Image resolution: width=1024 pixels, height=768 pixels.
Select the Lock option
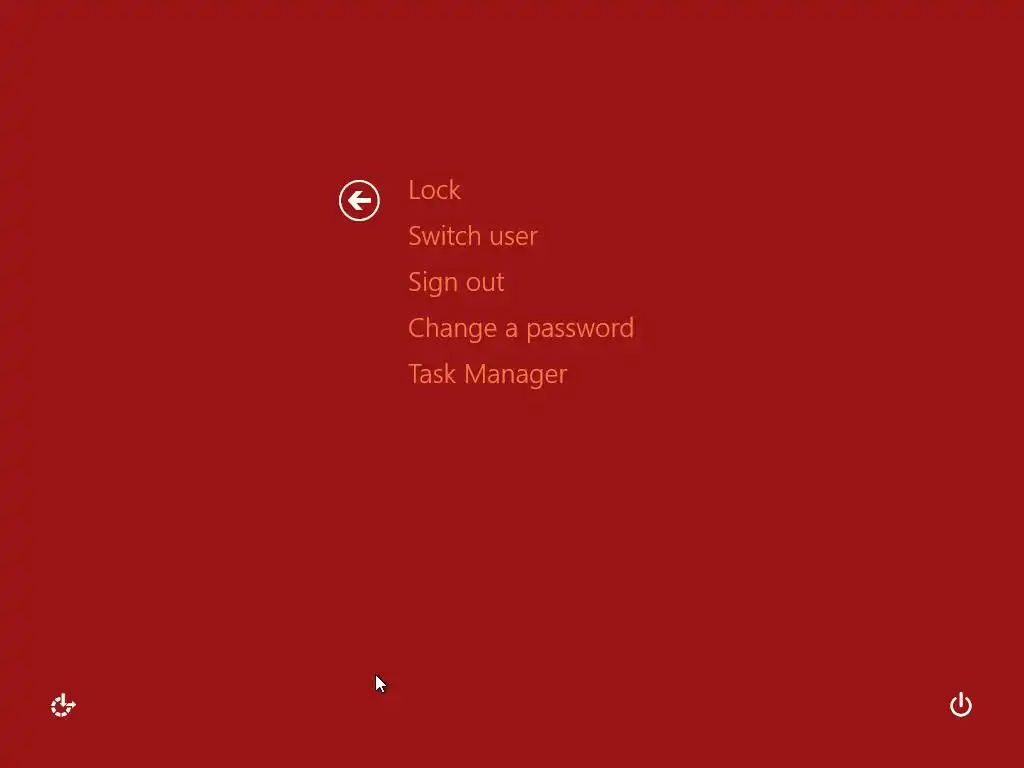[434, 190]
